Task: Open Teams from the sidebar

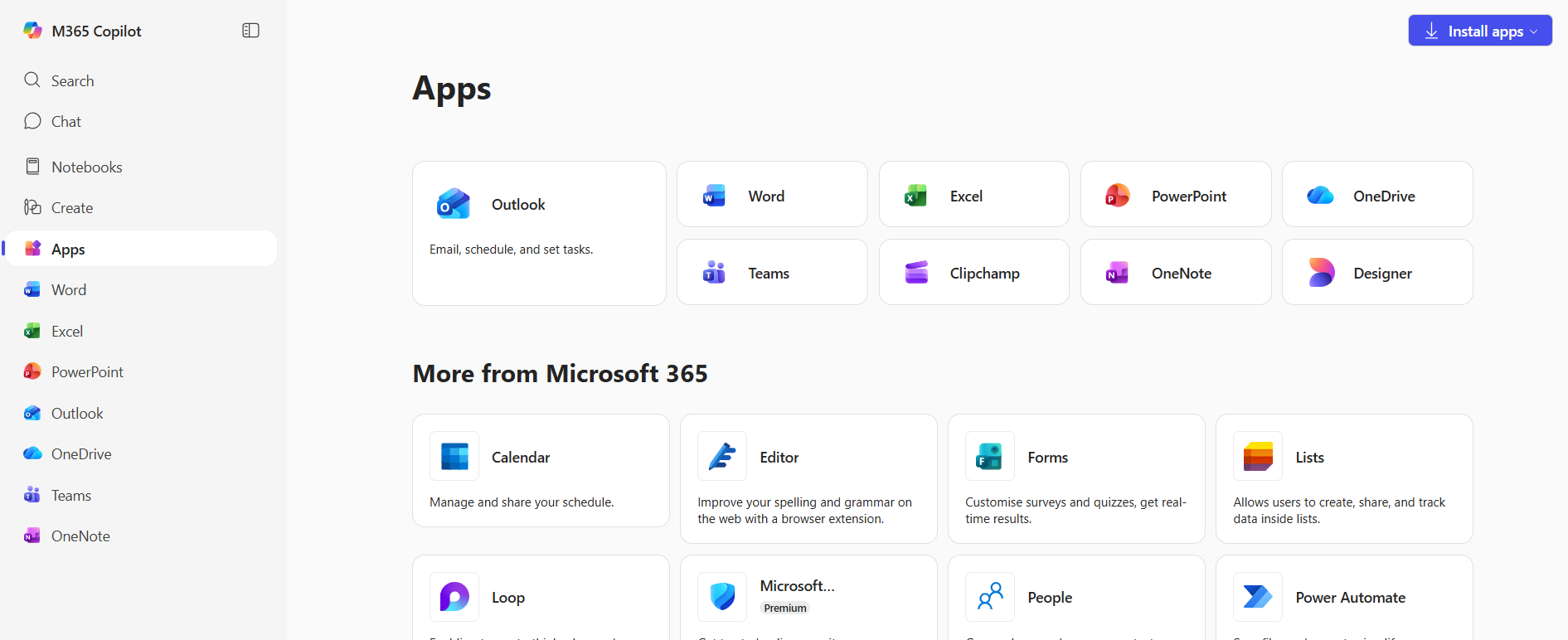Action: [141, 495]
